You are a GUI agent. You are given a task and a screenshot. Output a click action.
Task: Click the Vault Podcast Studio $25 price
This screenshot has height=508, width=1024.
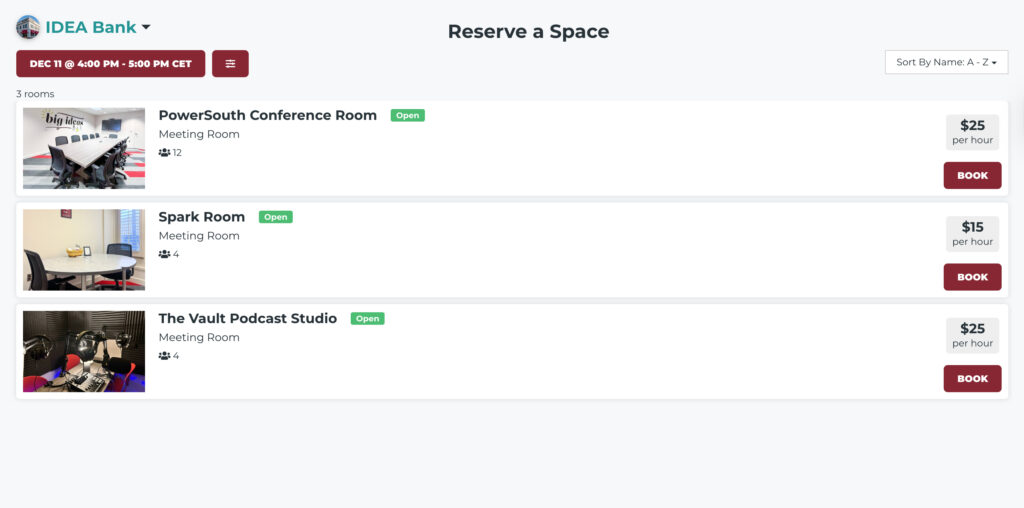pyautogui.click(x=972, y=336)
